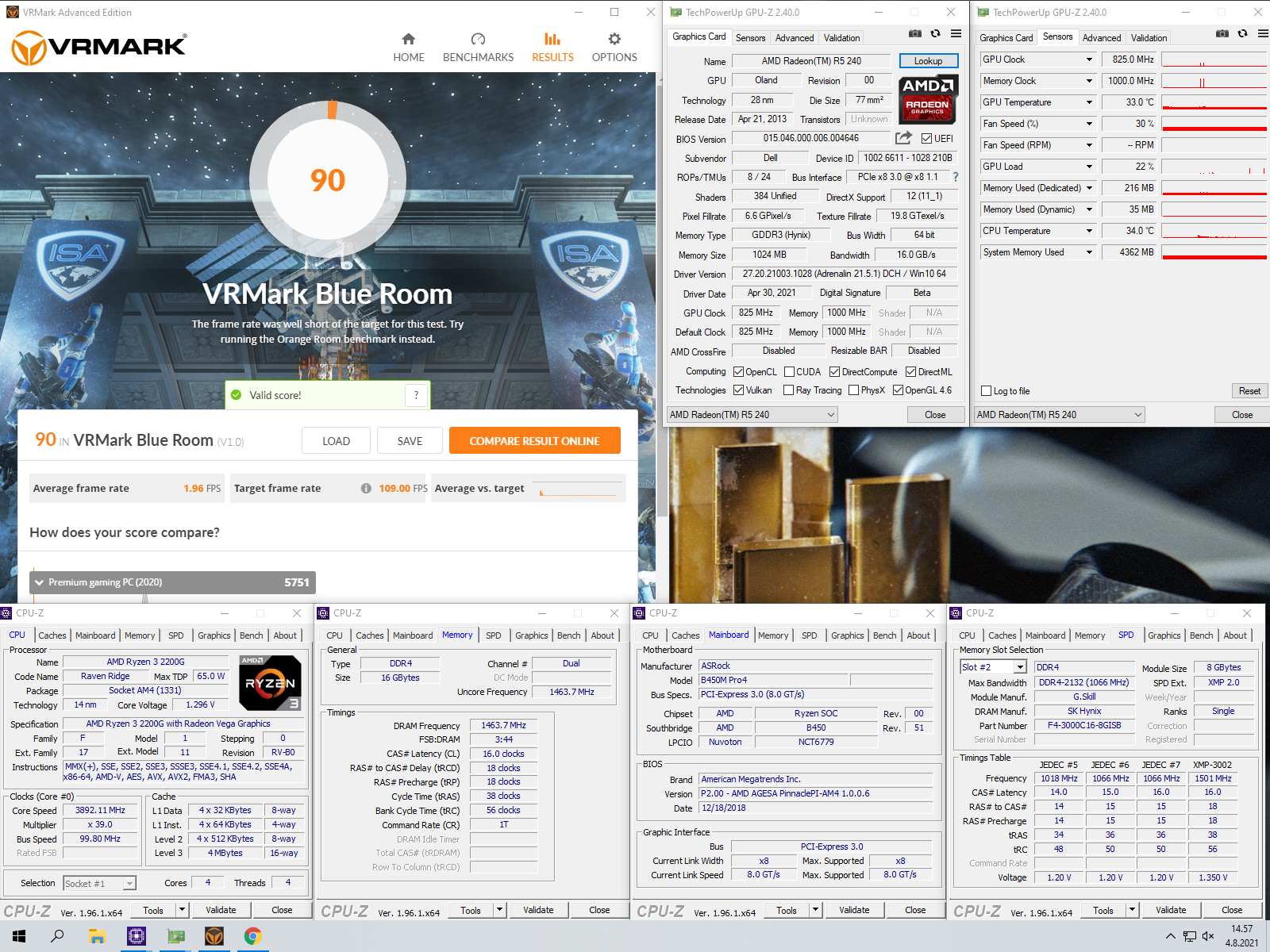Click AMD Radeon Graphics logo
This screenshot has height=952, width=1270.
928,98
